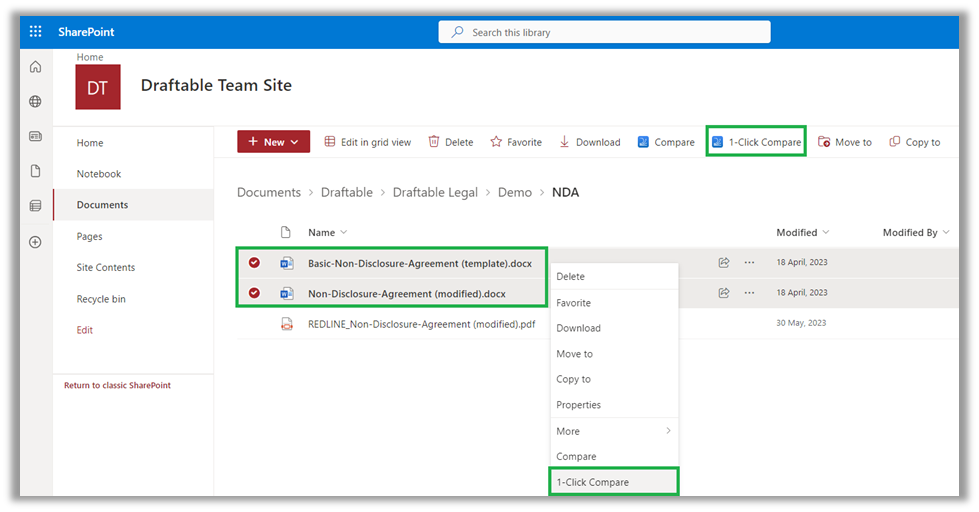Deselect Basic-Non-Disclosure-Agreement (template).docx checkmark

point(254,262)
